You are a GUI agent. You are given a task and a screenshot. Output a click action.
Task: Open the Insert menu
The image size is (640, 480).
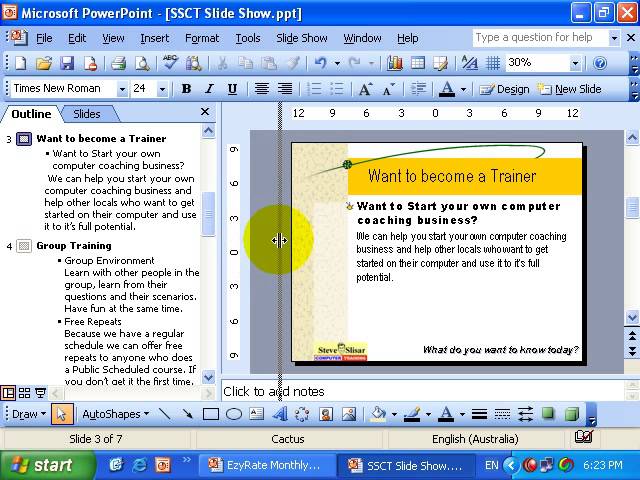click(x=154, y=38)
